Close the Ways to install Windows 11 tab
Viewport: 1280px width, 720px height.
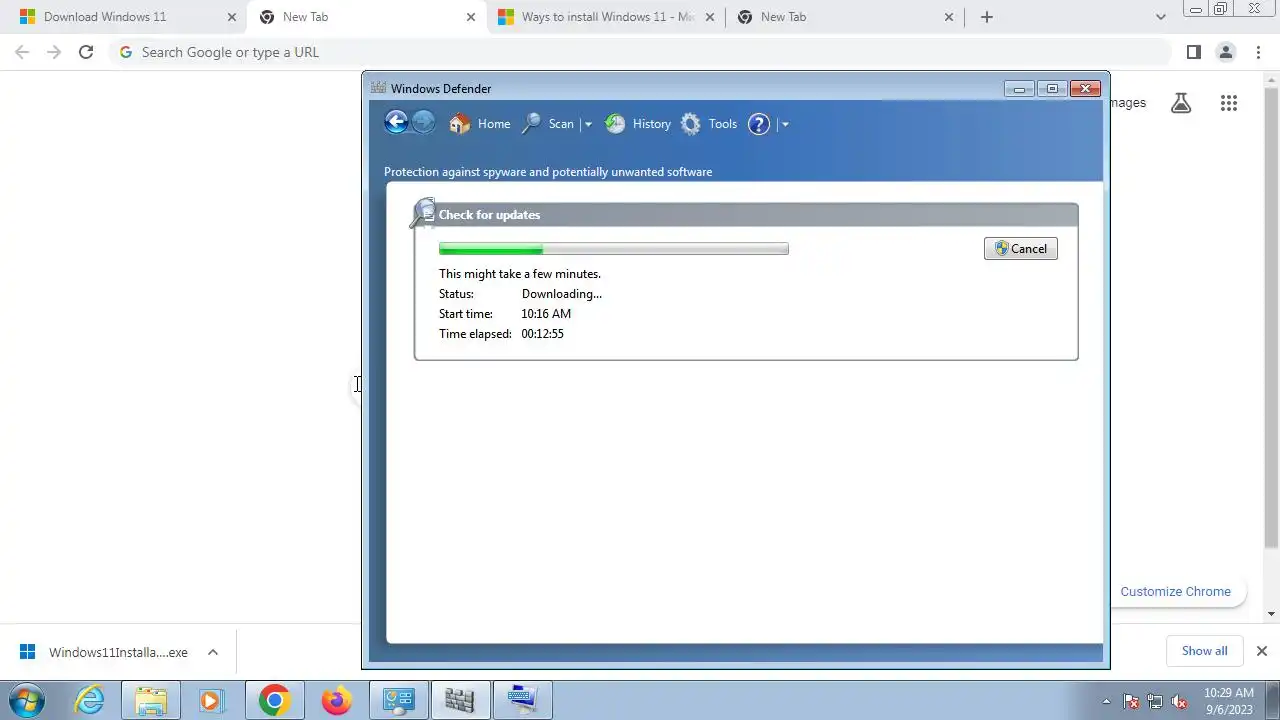[x=711, y=17]
